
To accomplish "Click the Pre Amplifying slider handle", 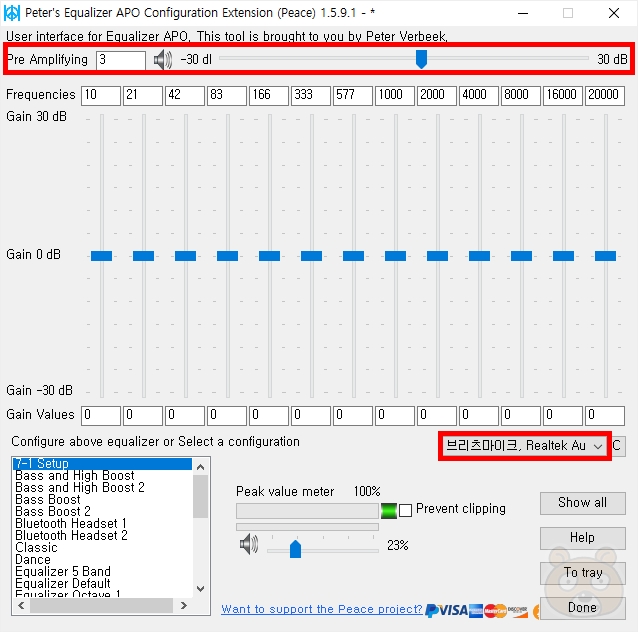I will pyautogui.click(x=421, y=59).
